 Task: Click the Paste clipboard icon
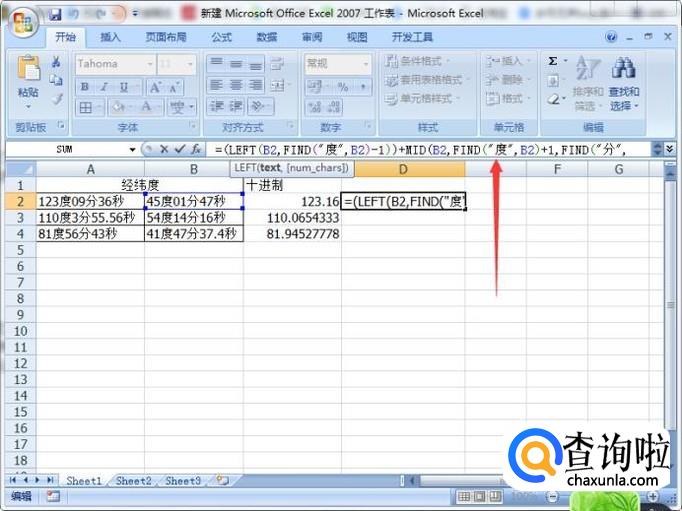coord(28,69)
